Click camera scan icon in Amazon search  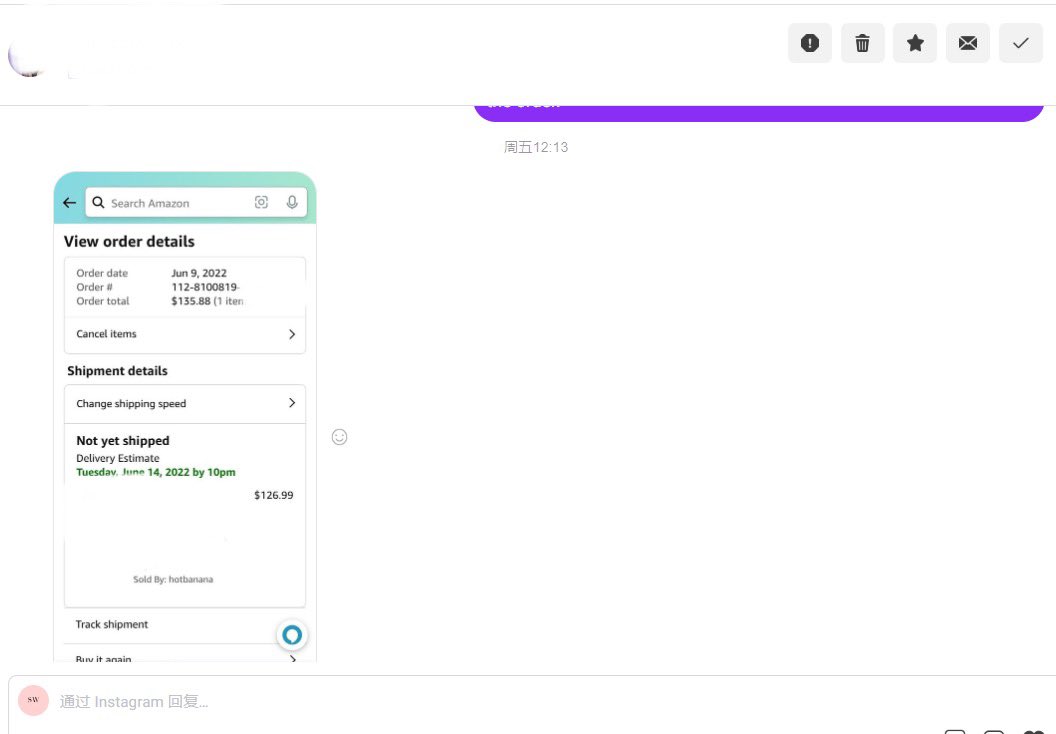click(x=261, y=202)
